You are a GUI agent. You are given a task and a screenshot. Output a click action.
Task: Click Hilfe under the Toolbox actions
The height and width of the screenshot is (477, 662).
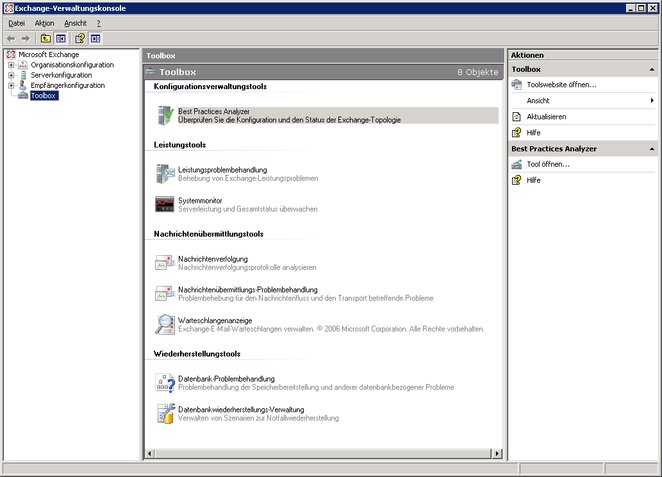[x=533, y=133]
